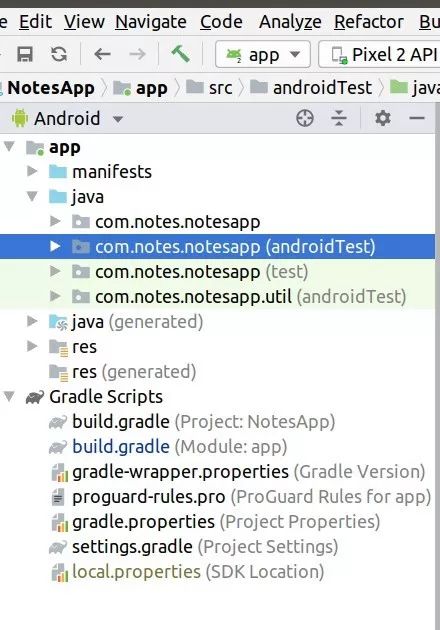This screenshot has width=440, height=630.
Task: Select the java (generated) folder
Action: tap(217, 321)
